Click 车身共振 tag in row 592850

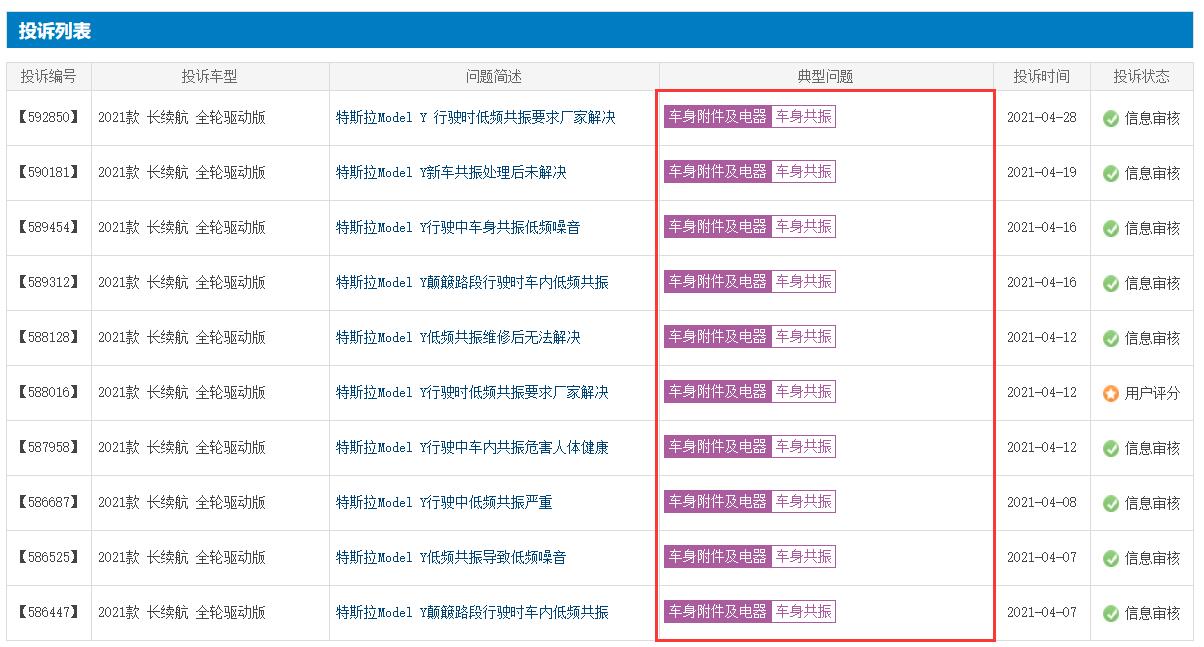(x=803, y=117)
